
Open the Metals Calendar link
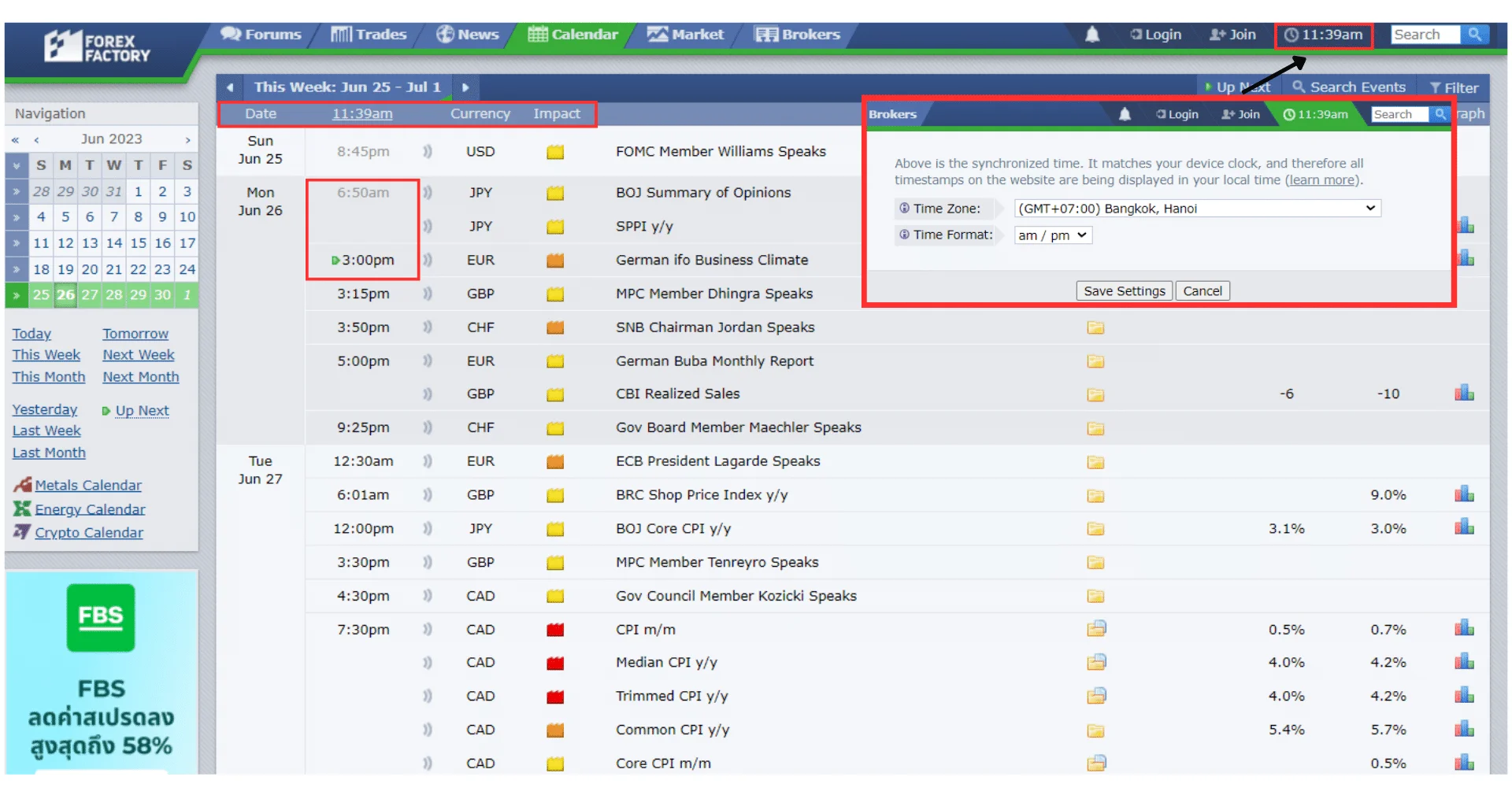coord(88,486)
